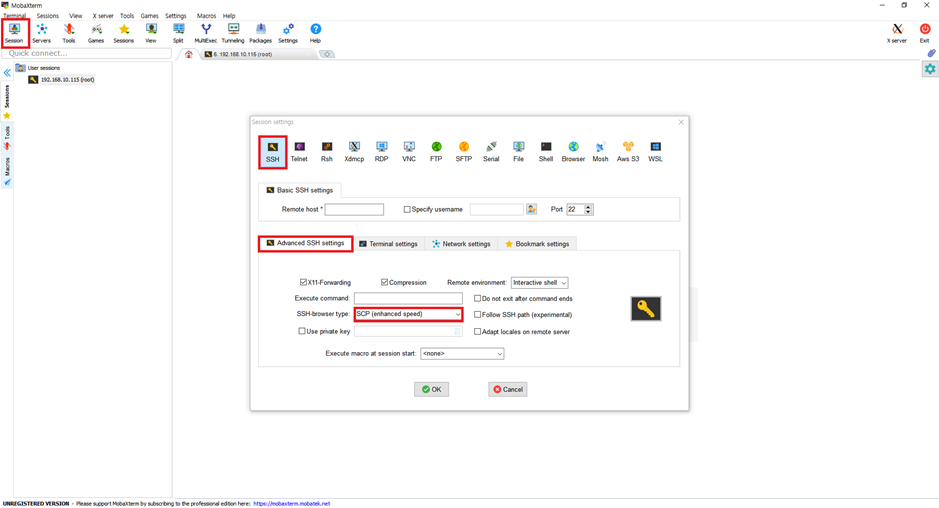939x508 pixels.
Task: Open the Settings toolbar icon
Action: [288, 33]
